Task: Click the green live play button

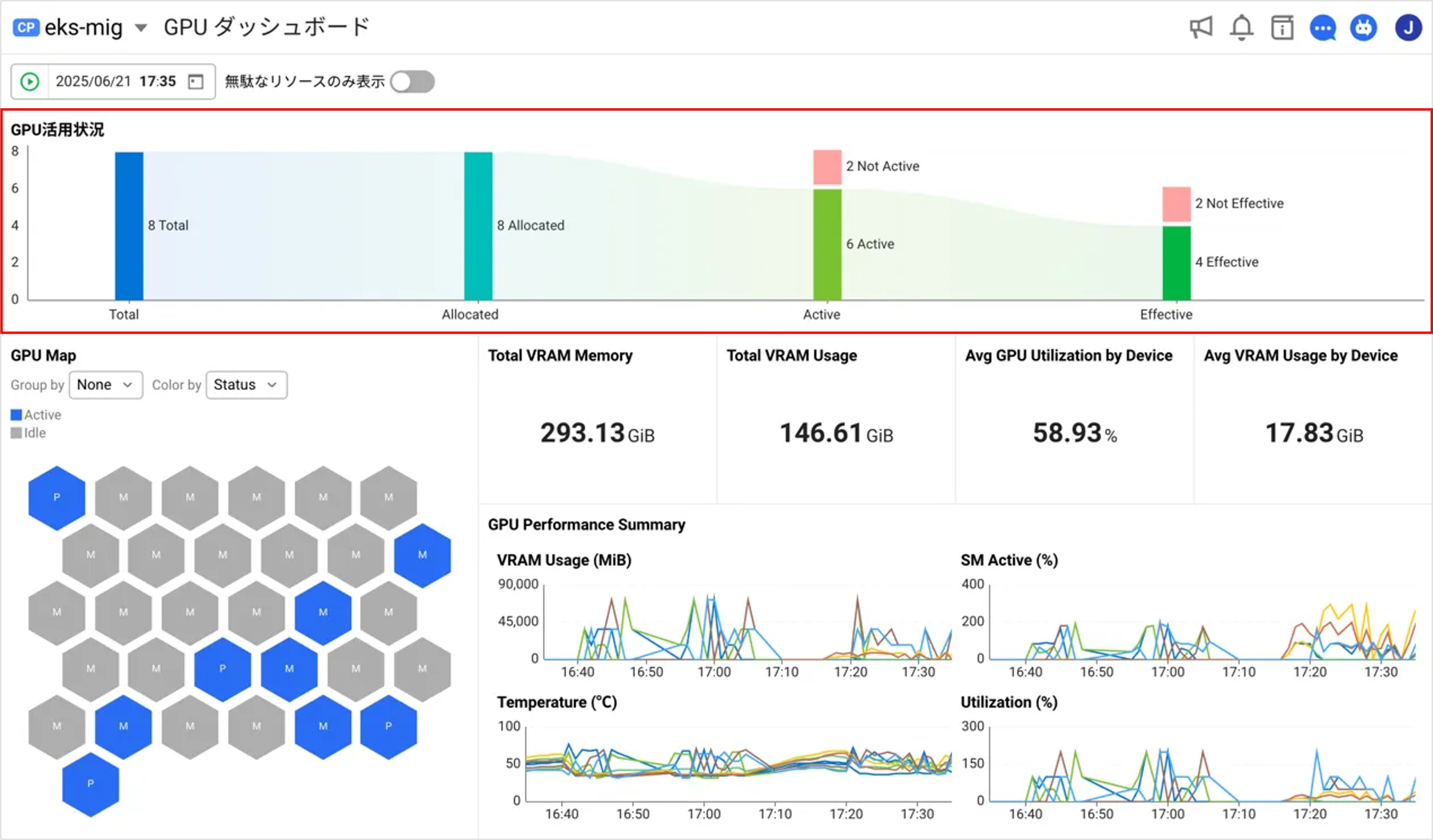Action: [29, 82]
